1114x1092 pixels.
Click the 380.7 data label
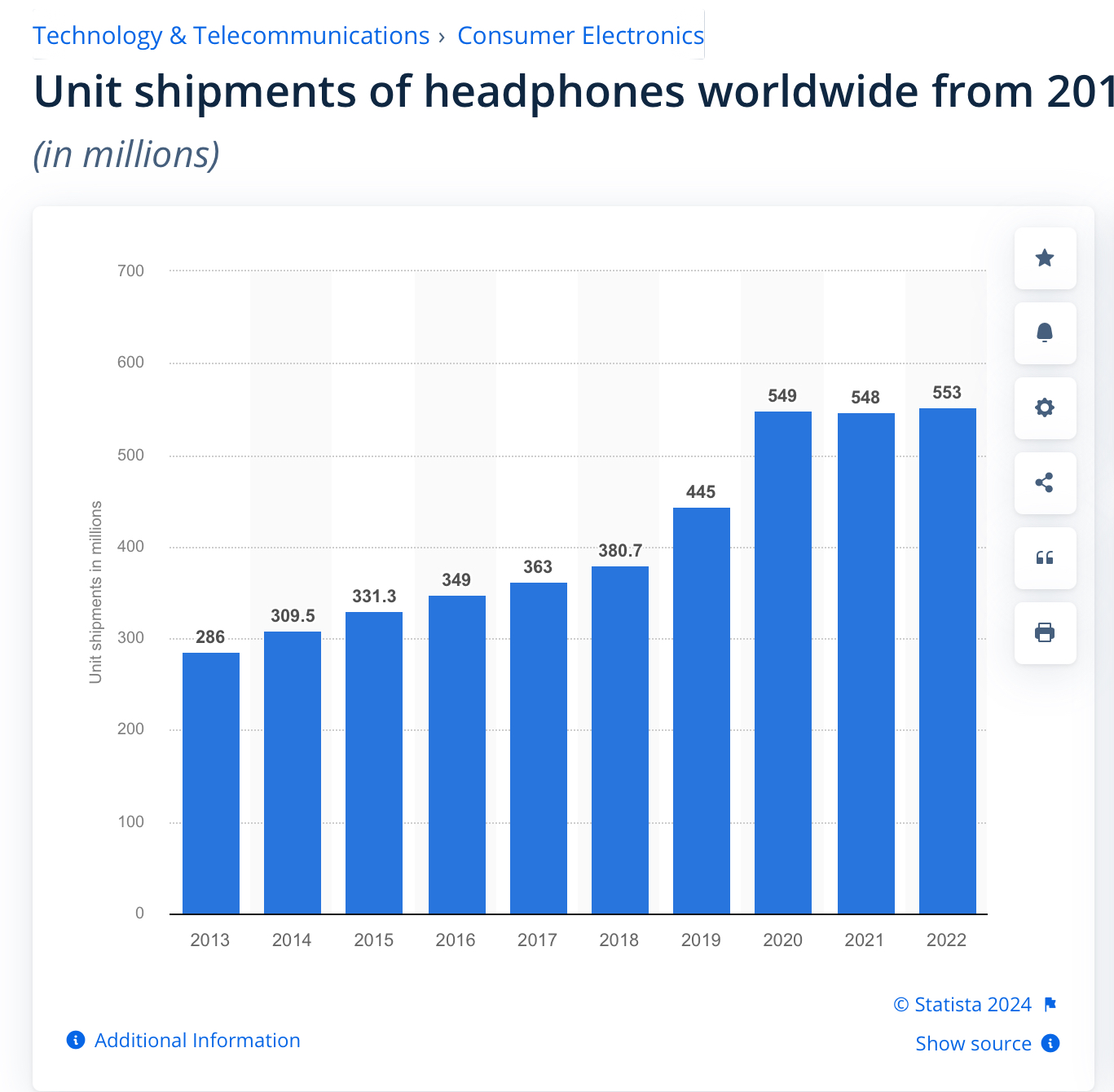click(620, 551)
